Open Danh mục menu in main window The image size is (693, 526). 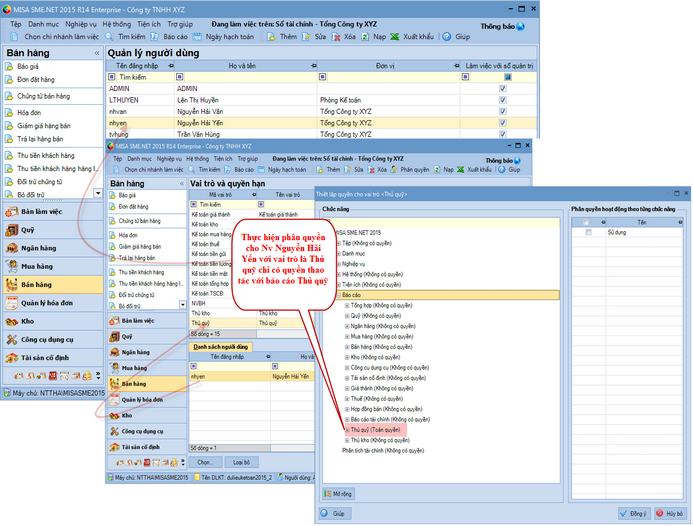[43, 24]
